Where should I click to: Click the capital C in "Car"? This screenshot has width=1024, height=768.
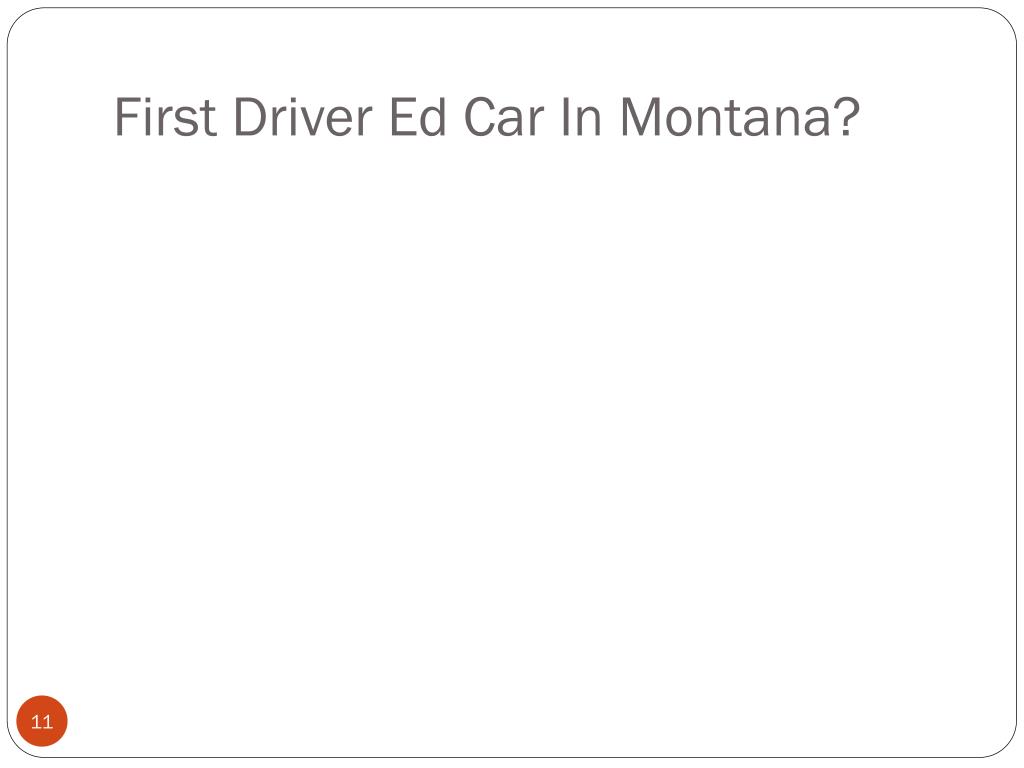pyautogui.click(x=480, y=118)
